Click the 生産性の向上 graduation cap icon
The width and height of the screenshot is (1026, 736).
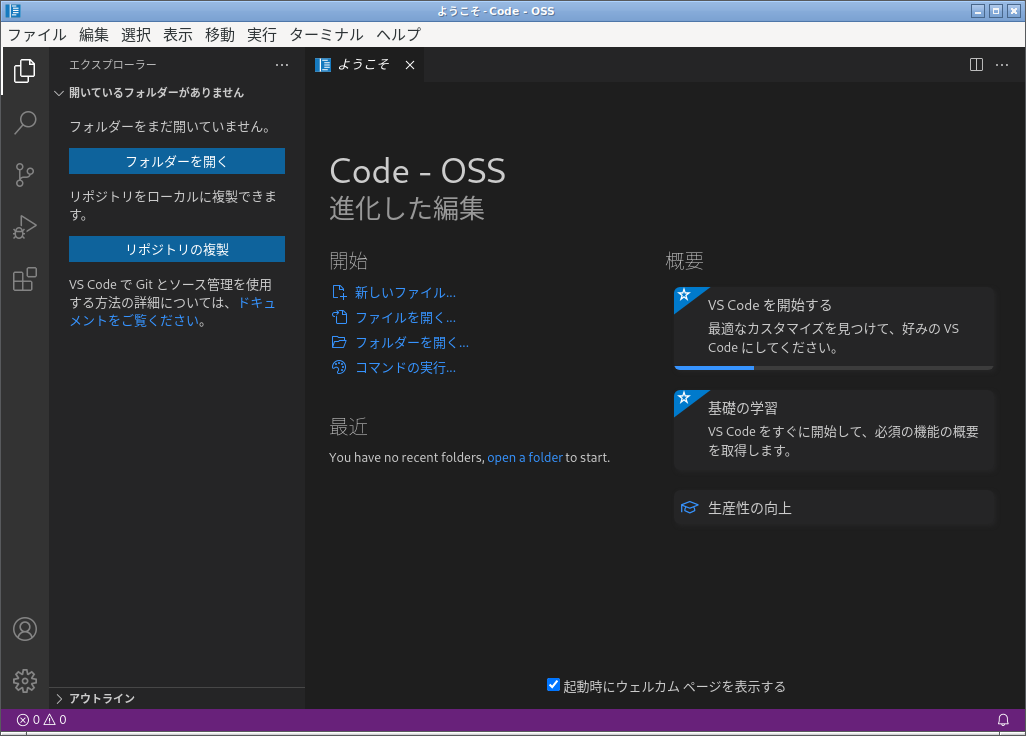coord(689,508)
